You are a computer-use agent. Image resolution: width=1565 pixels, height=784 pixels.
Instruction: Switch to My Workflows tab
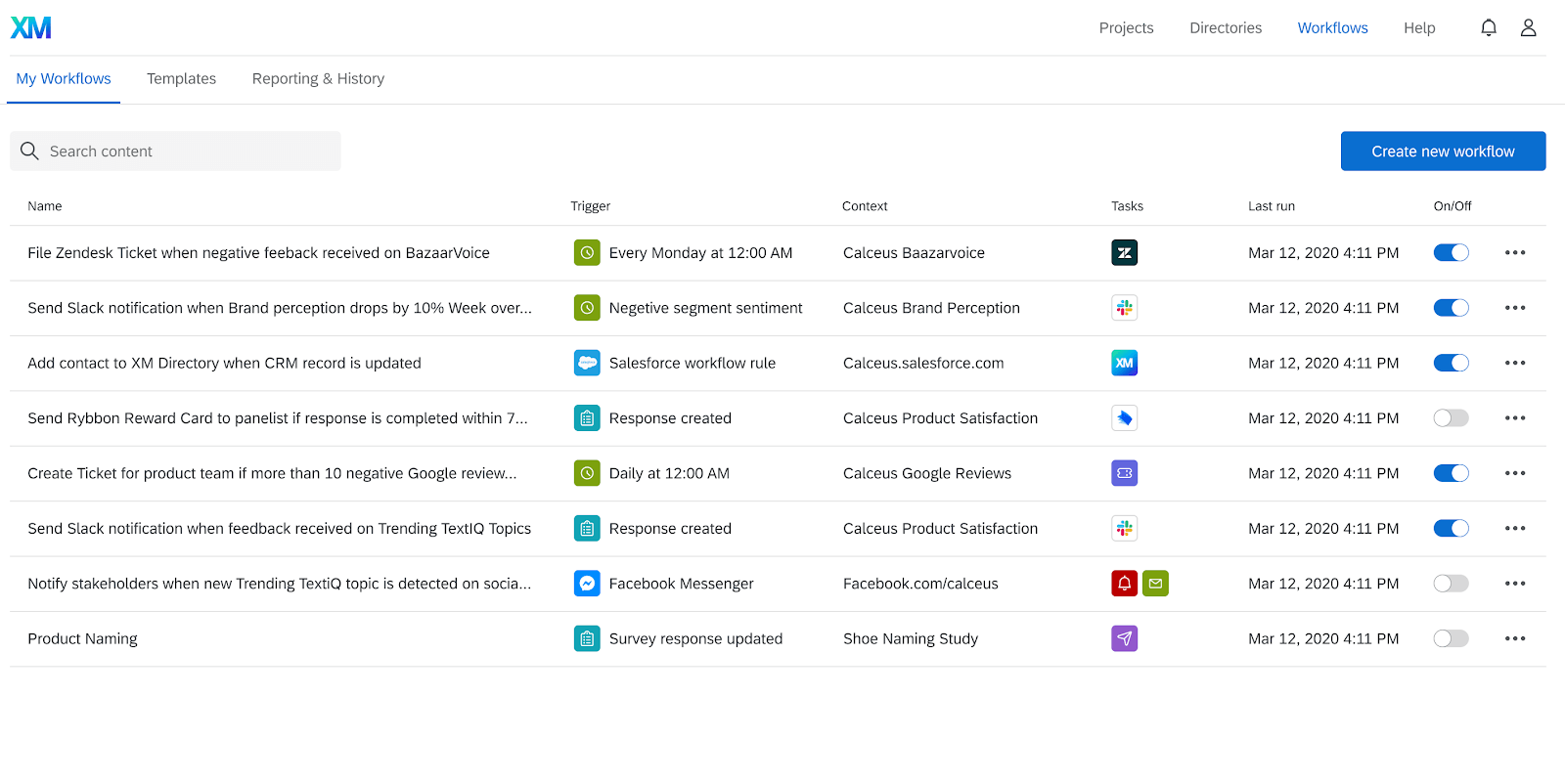[64, 79]
